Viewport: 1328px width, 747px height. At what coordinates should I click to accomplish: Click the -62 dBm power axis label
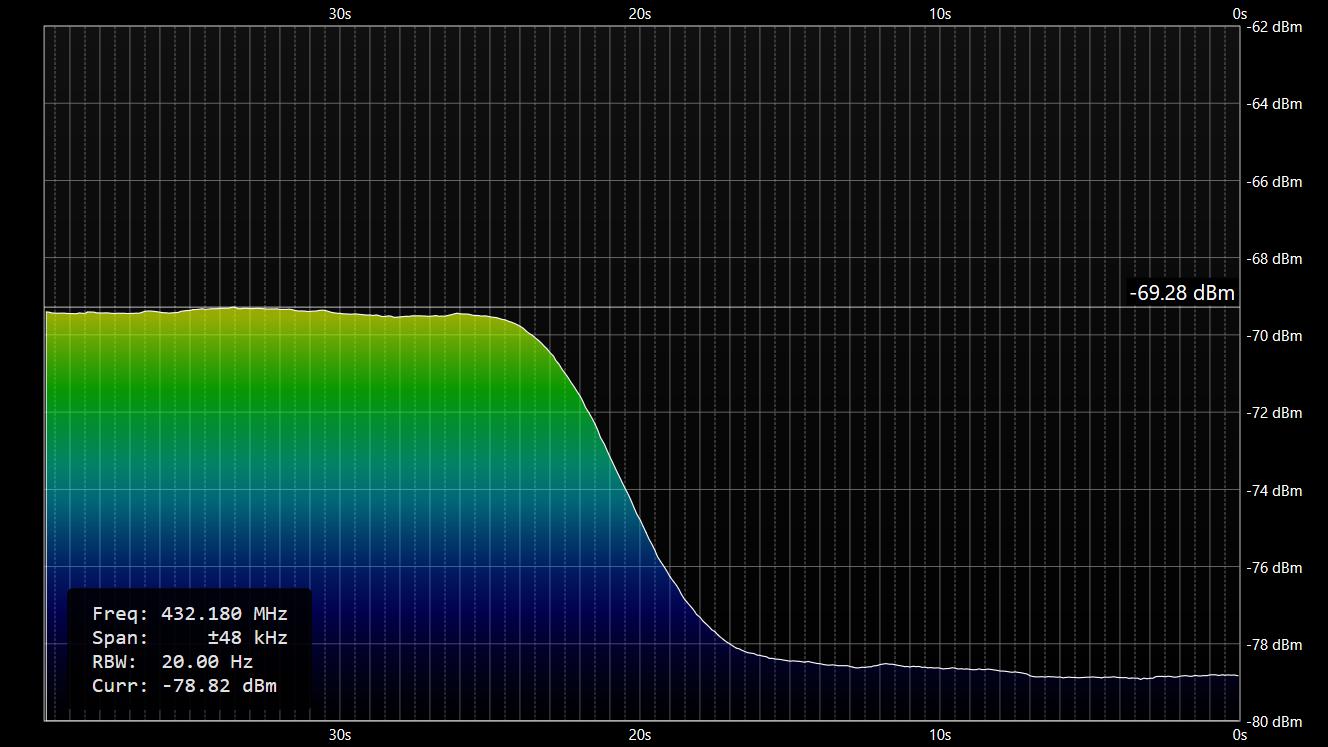[x=1275, y=27]
